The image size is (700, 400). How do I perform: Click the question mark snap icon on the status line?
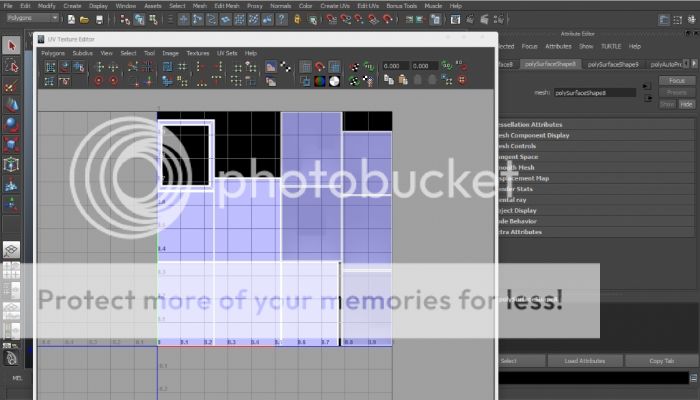click(x=281, y=19)
